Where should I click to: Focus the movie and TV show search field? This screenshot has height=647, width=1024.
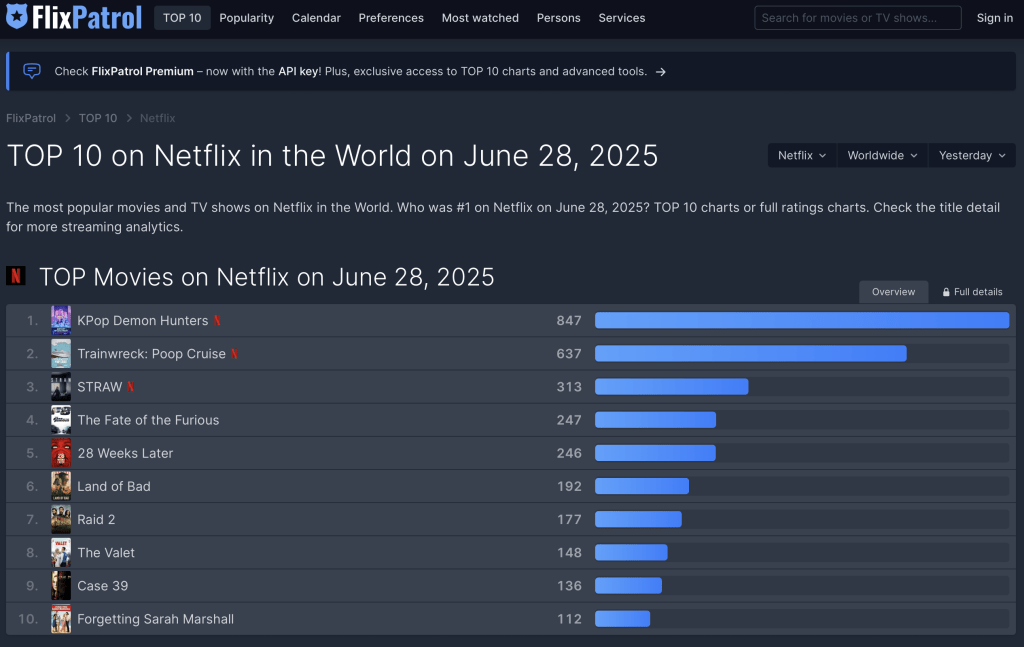coord(857,18)
